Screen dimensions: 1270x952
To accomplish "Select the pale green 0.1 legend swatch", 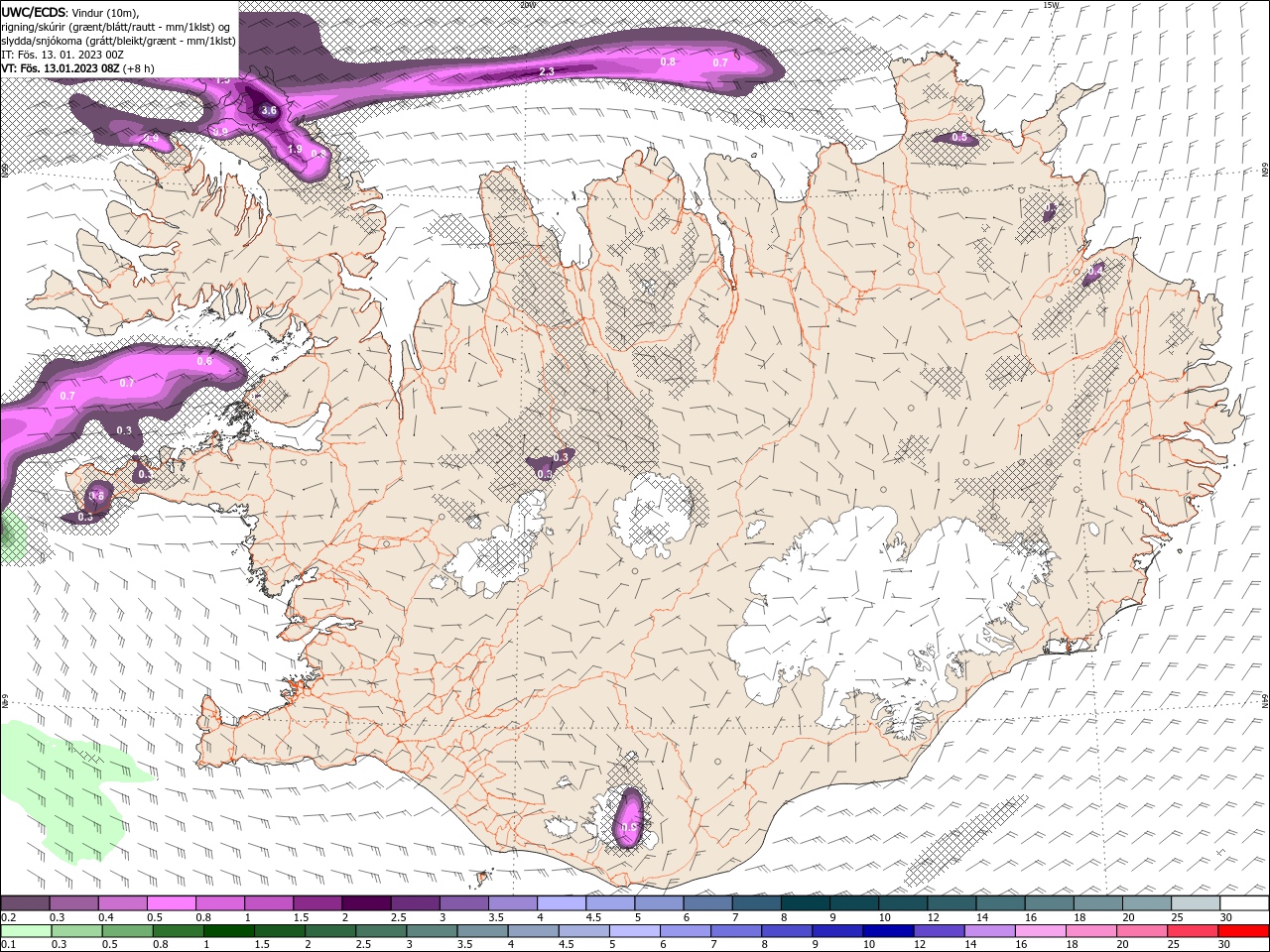I will tap(25, 931).
